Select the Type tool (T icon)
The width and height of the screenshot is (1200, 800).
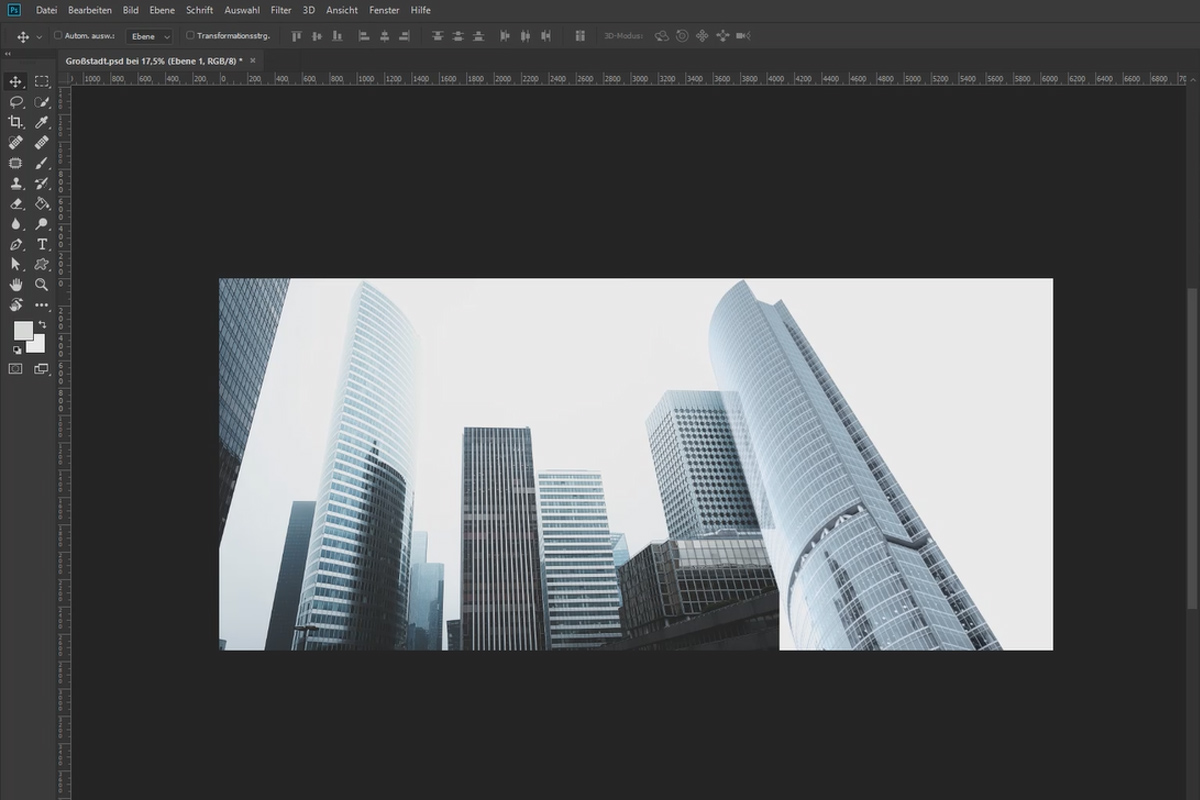pyautogui.click(x=42, y=244)
